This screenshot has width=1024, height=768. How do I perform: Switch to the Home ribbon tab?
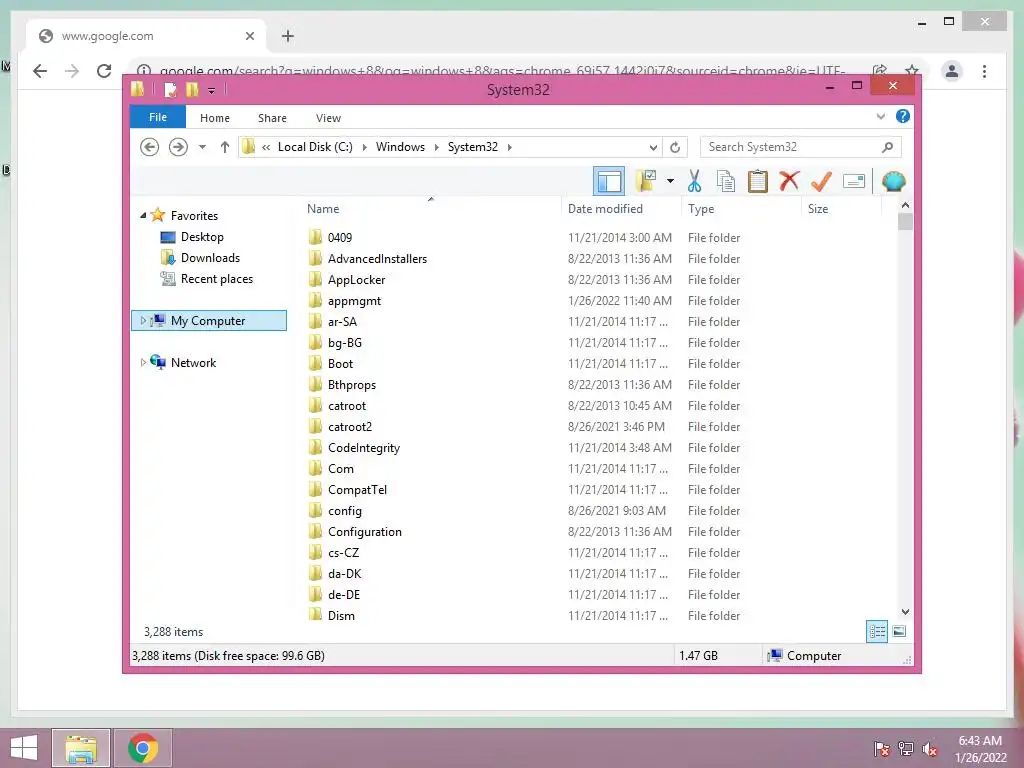point(215,118)
